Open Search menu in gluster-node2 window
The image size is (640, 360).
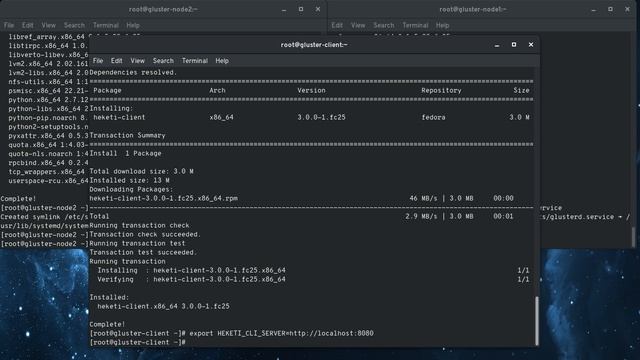point(74,25)
